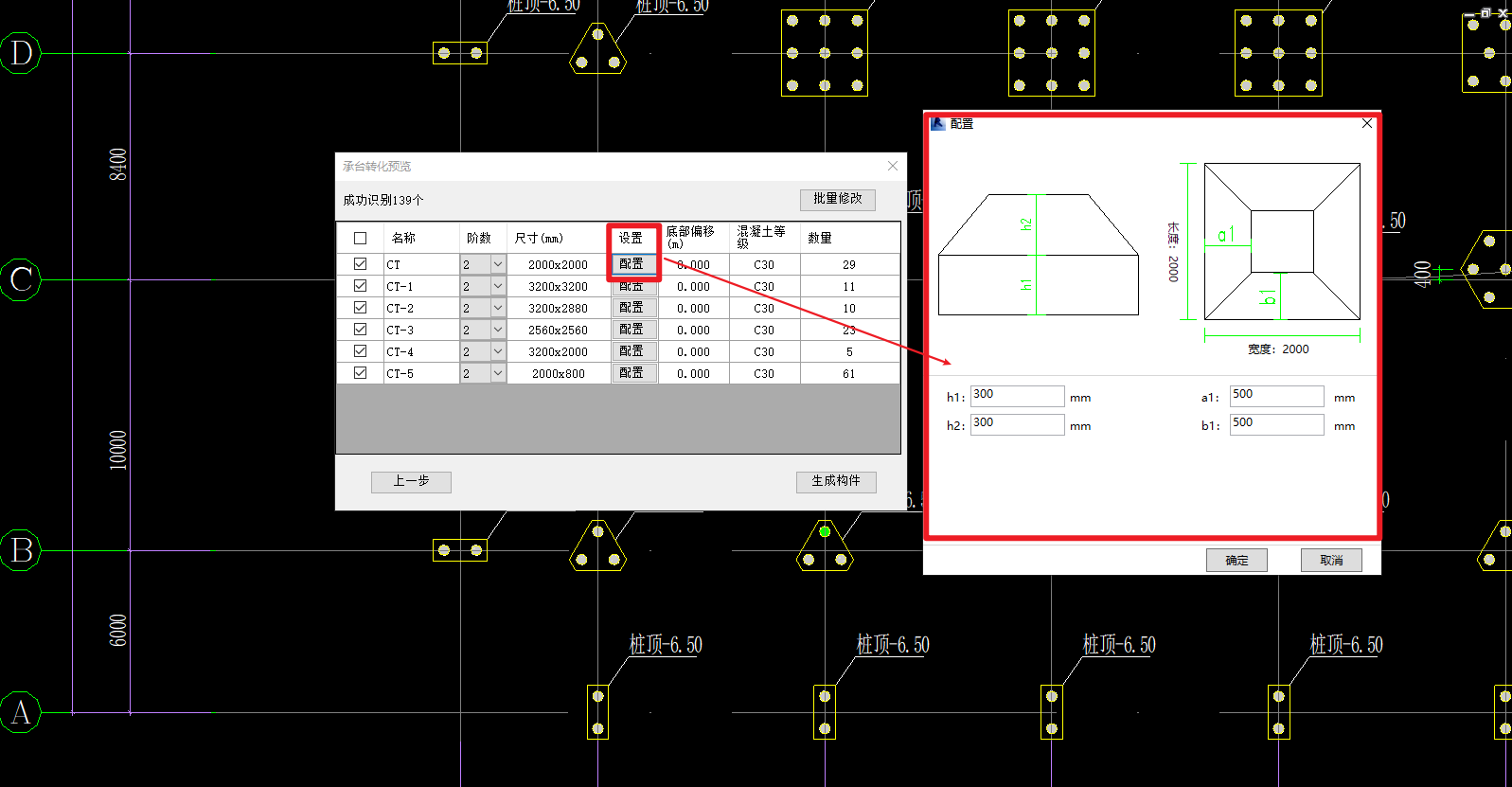
Task: Click the axis A grid bubble
Action: pyautogui.click(x=21, y=712)
